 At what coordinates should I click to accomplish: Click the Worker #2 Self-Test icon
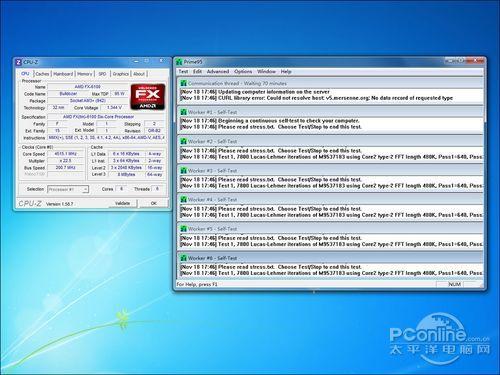(183, 141)
